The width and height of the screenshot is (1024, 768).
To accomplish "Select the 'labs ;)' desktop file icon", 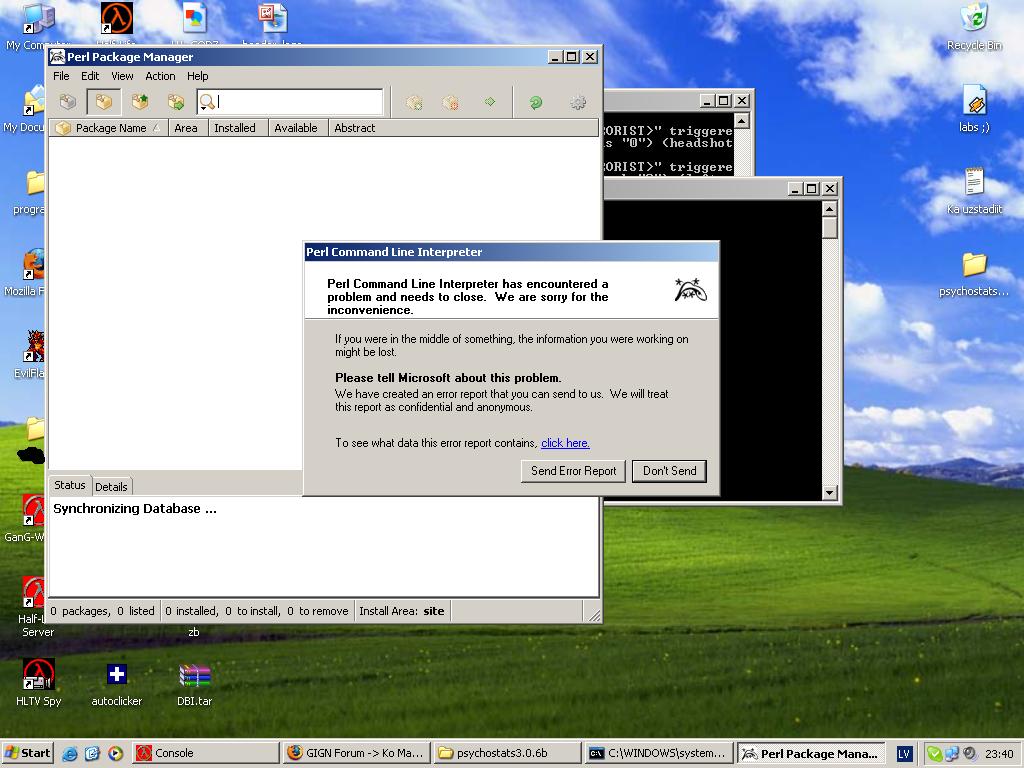I will tap(974, 109).
